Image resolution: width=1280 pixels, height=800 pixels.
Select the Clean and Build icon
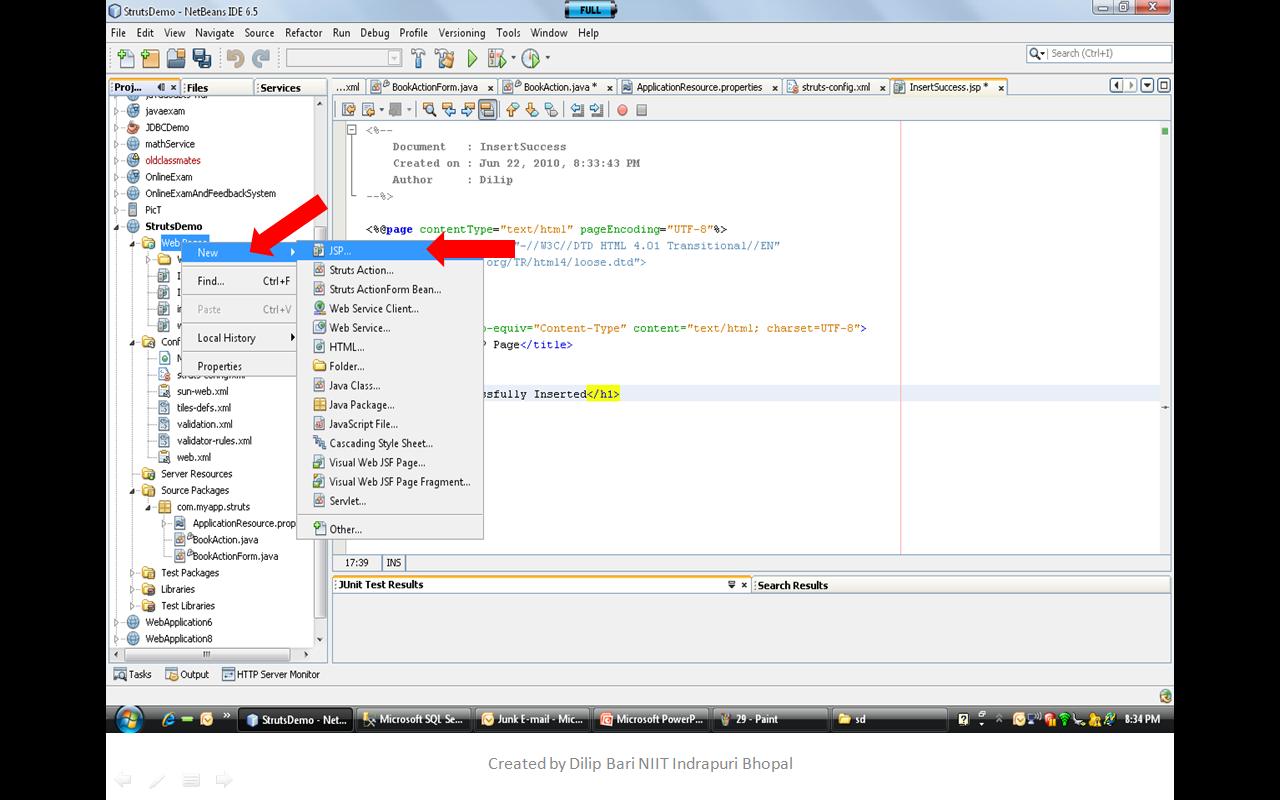coord(445,57)
